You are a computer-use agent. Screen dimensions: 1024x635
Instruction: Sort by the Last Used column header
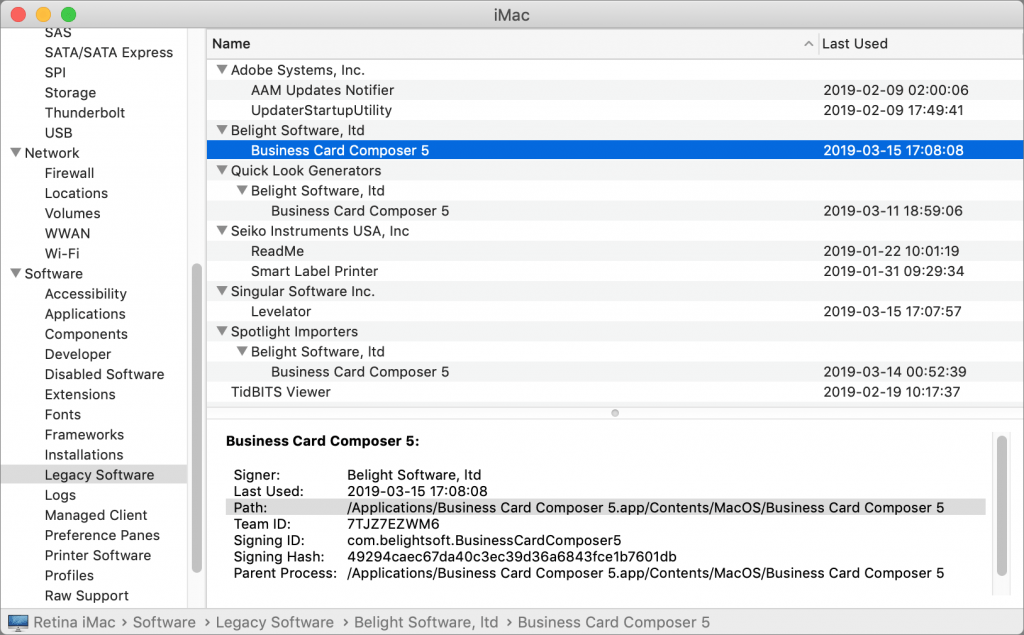[921, 44]
